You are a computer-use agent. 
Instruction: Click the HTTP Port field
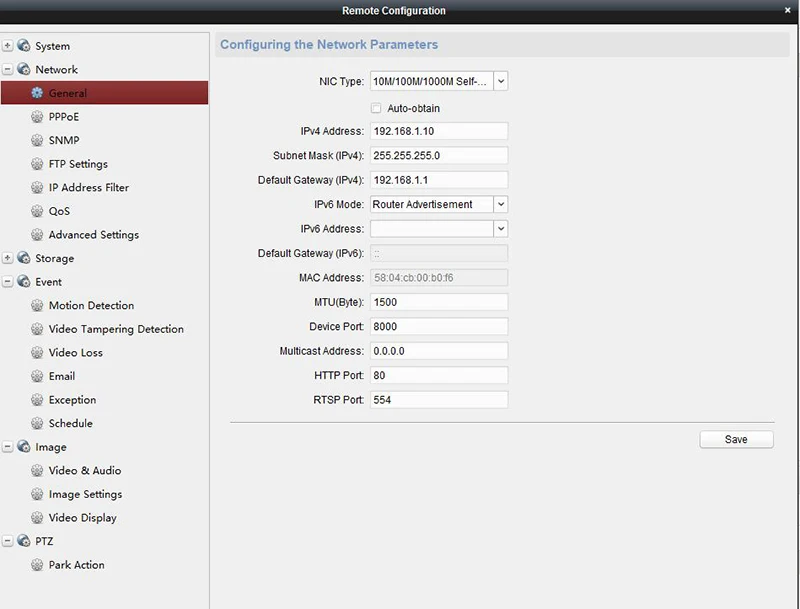tap(439, 375)
